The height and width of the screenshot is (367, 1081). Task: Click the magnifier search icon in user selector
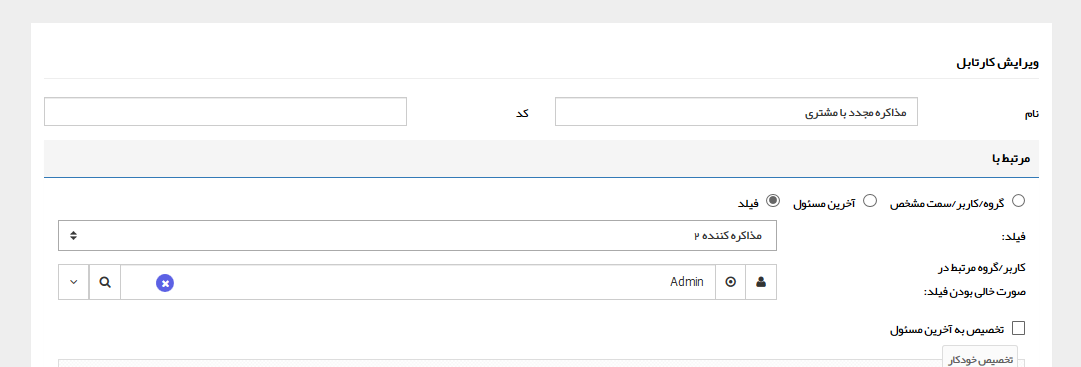tap(105, 282)
